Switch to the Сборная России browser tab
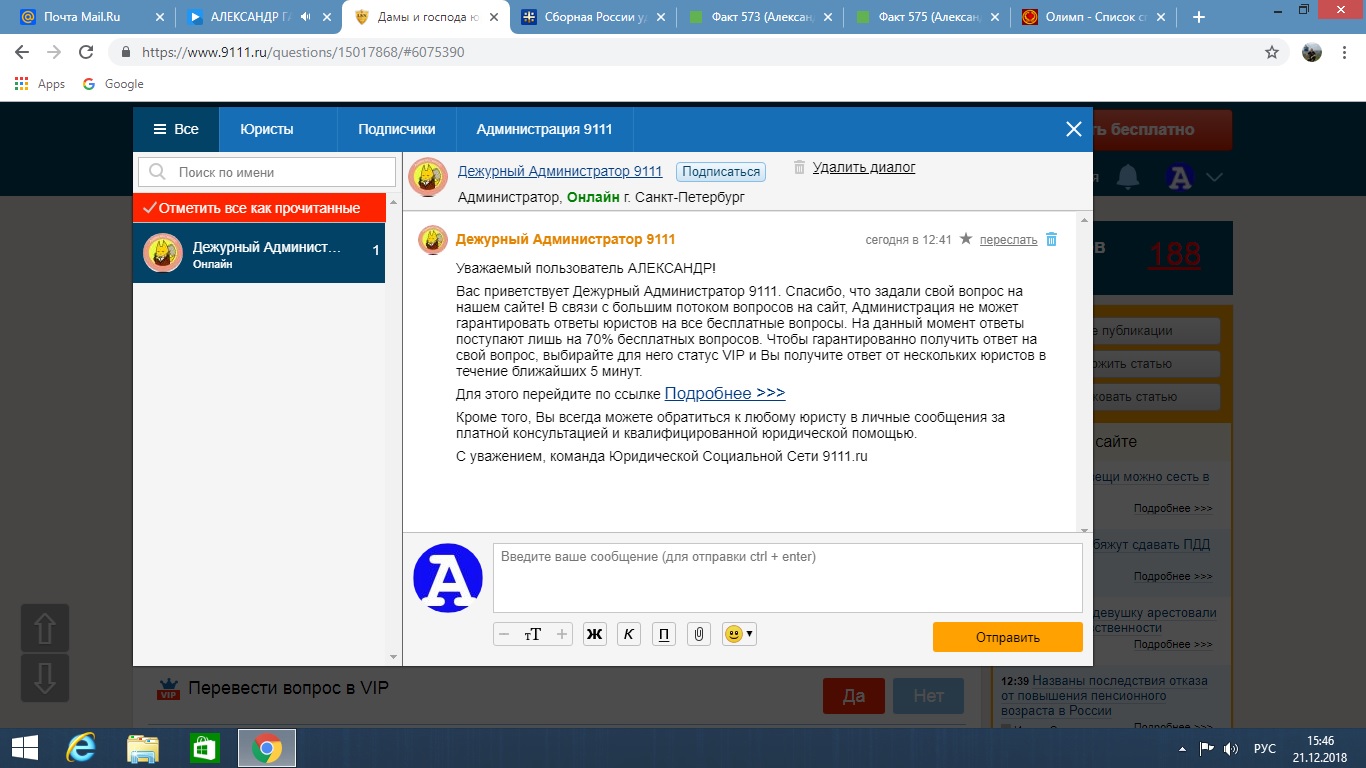The width and height of the screenshot is (1366, 768). pos(594,17)
